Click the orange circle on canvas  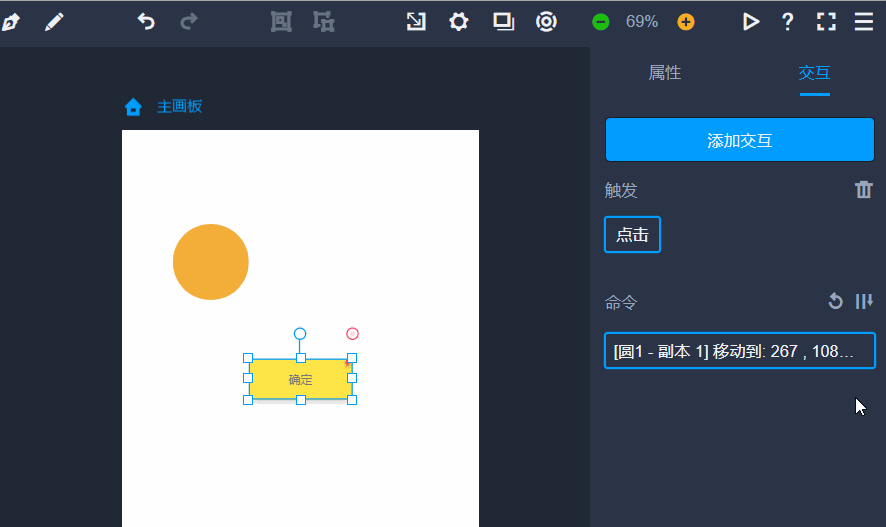tap(210, 262)
